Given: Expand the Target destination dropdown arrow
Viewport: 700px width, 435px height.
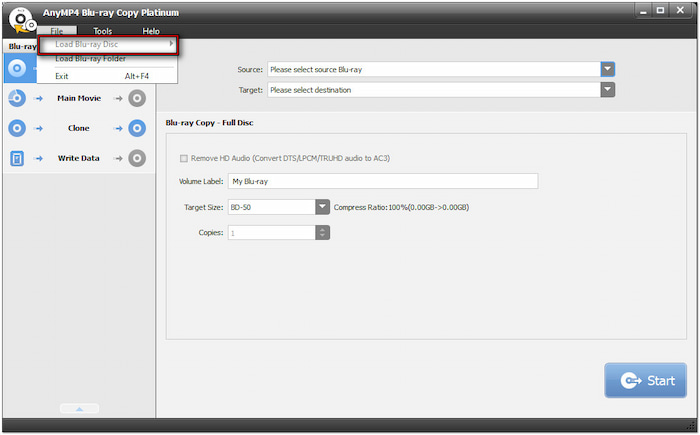Looking at the screenshot, I should coord(607,90).
